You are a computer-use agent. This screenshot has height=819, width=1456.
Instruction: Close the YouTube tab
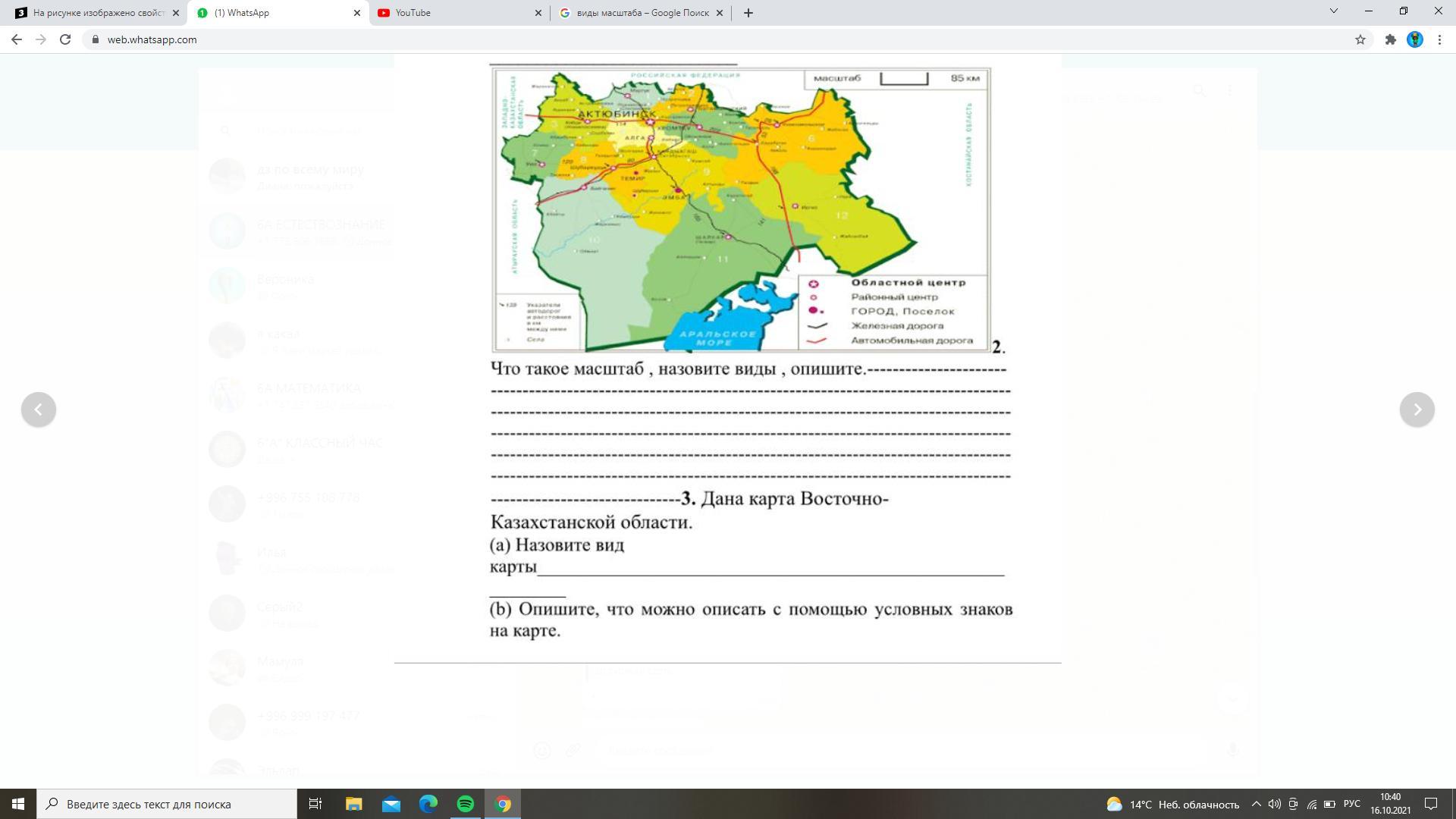click(538, 13)
